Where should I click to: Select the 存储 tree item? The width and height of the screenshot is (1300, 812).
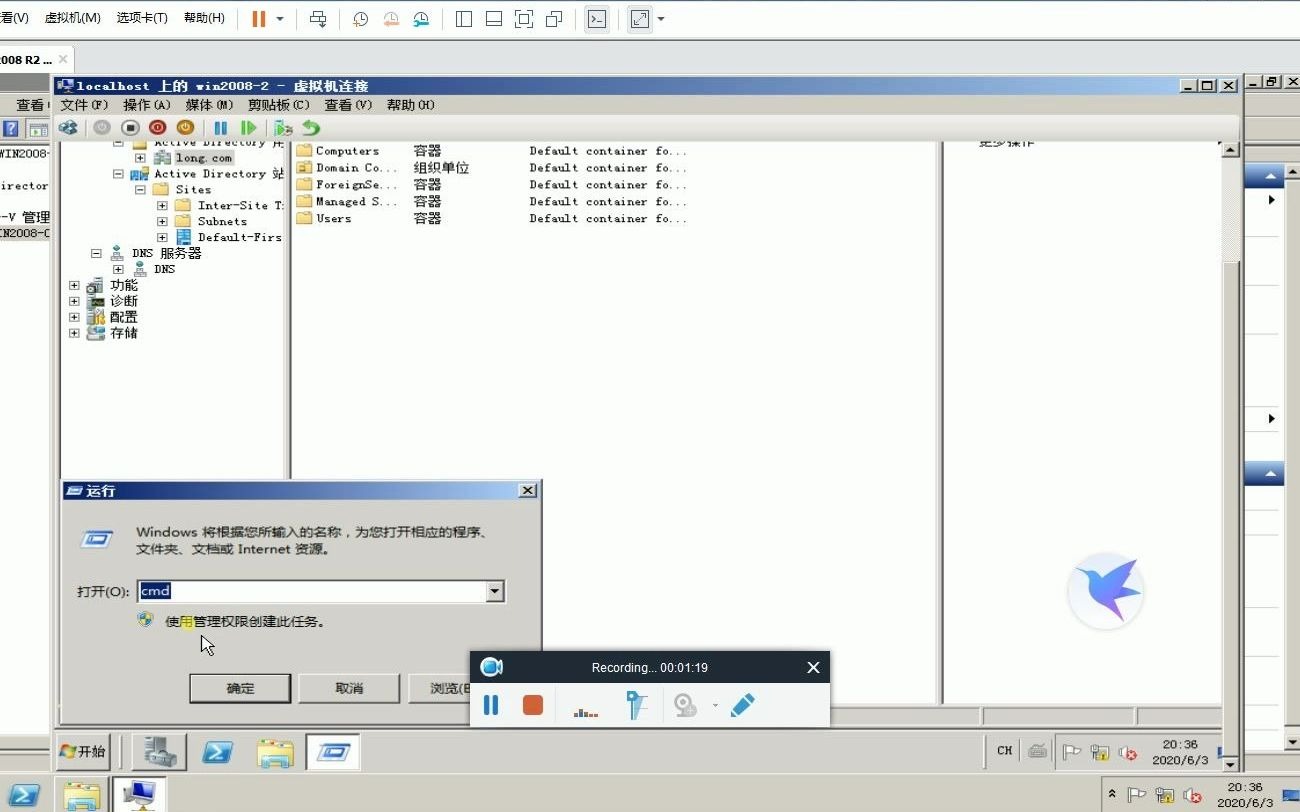click(123, 334)
